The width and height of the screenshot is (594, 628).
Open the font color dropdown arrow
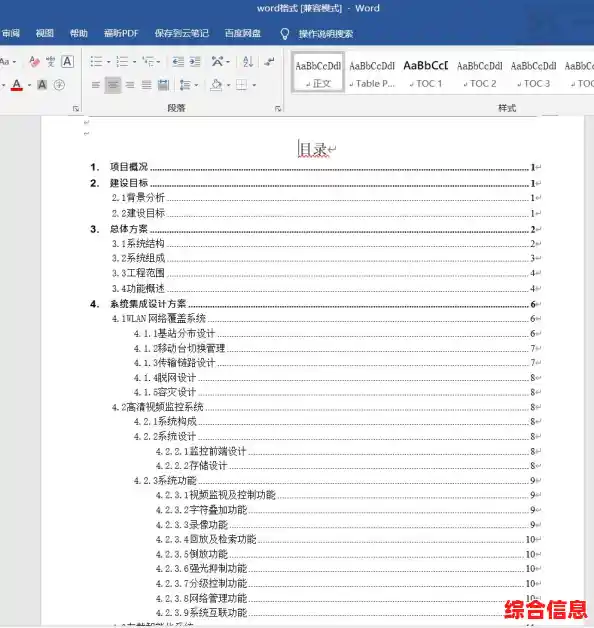[29, 85]
